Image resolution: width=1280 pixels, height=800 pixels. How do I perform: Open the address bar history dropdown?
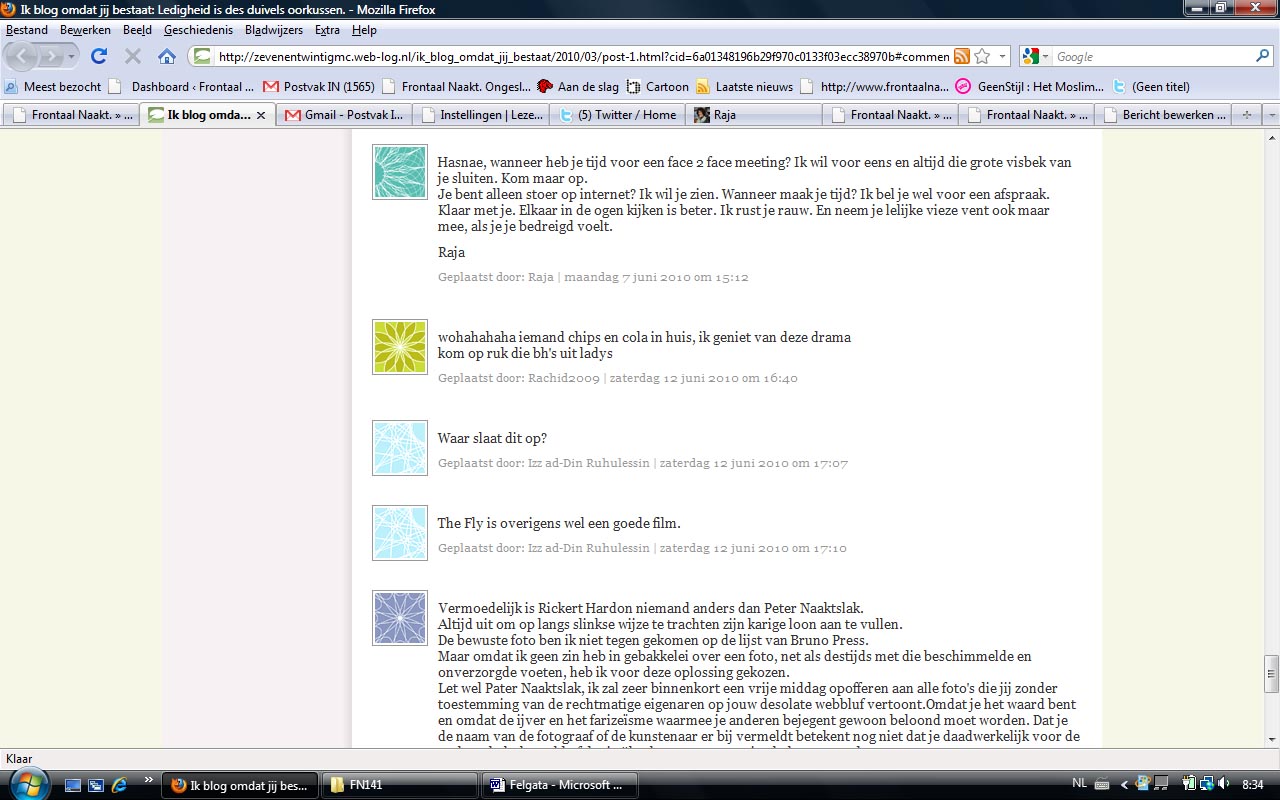1002,57
